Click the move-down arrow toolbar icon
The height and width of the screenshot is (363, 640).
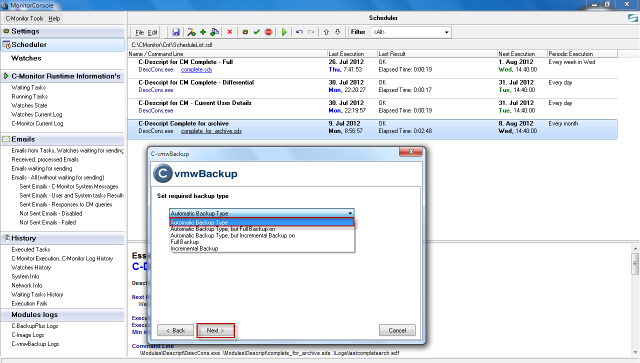[x=338, y=32]
